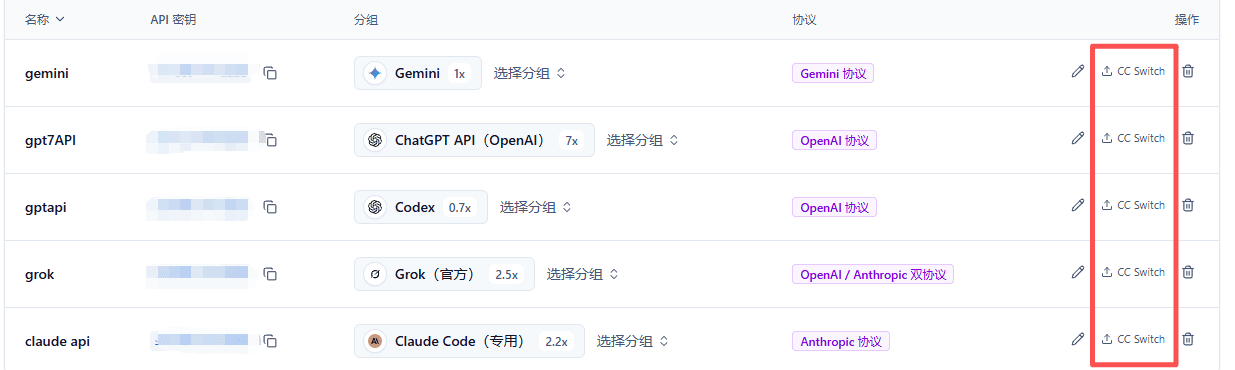The height and width of the screenshot is (370, 1235).
Task: Export grok to CC Switch
Action: point(1133,272)
